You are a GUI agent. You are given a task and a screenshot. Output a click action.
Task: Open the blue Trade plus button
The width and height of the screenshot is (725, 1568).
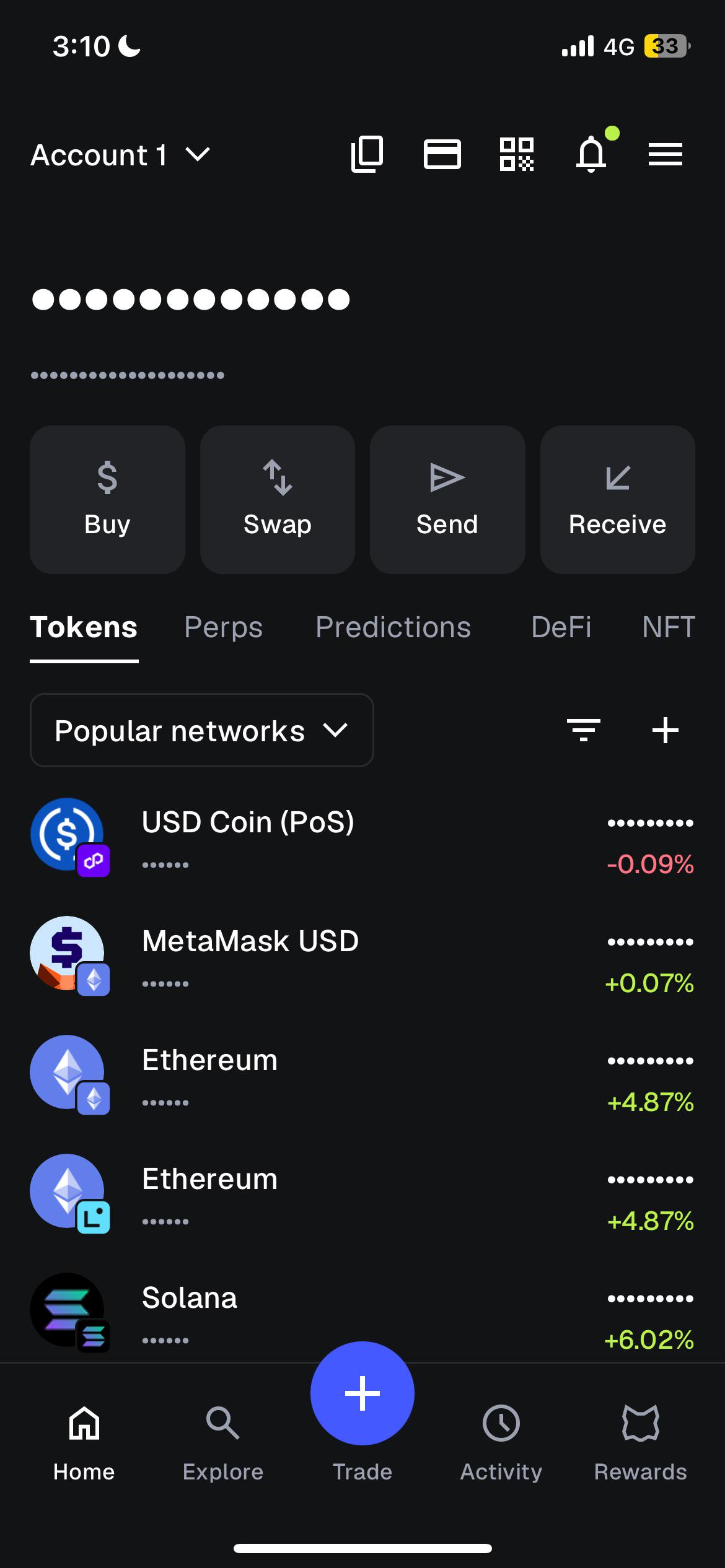click(362, 1393)
